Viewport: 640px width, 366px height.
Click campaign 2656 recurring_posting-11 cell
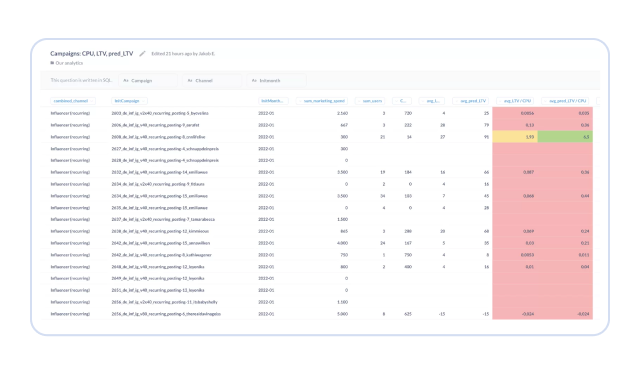(x=164, y=302)
